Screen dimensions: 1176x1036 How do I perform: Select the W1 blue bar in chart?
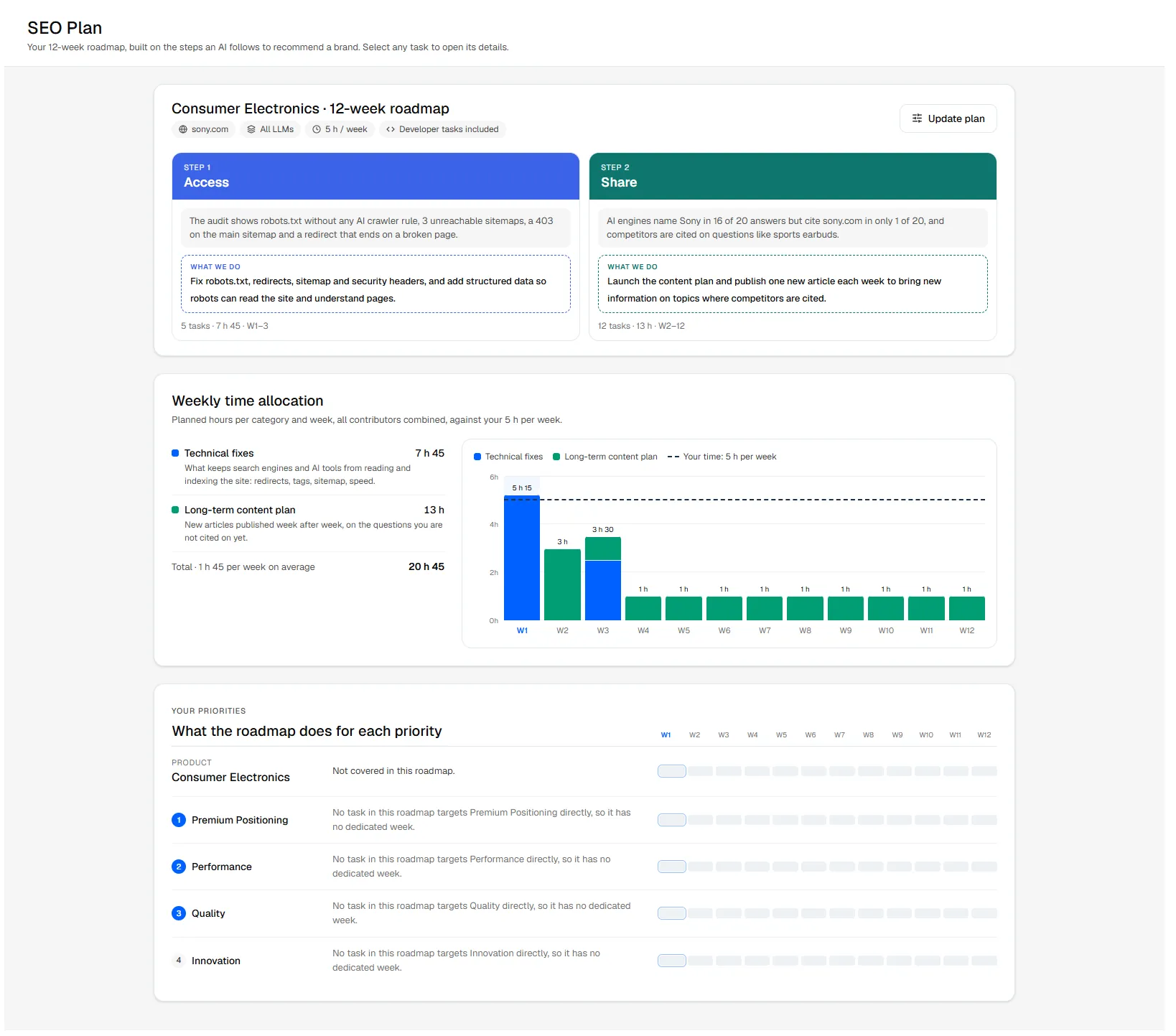522,558
